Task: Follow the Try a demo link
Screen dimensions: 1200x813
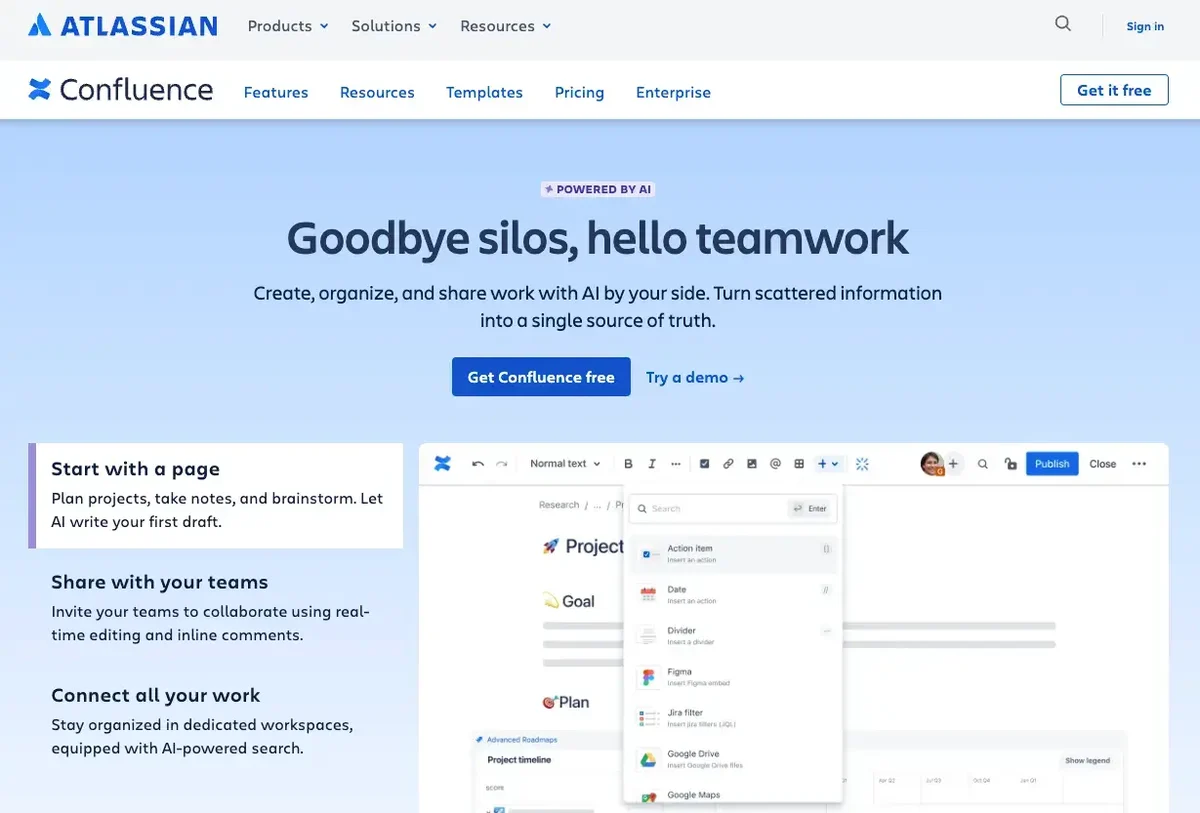Action: click(695, 377)
